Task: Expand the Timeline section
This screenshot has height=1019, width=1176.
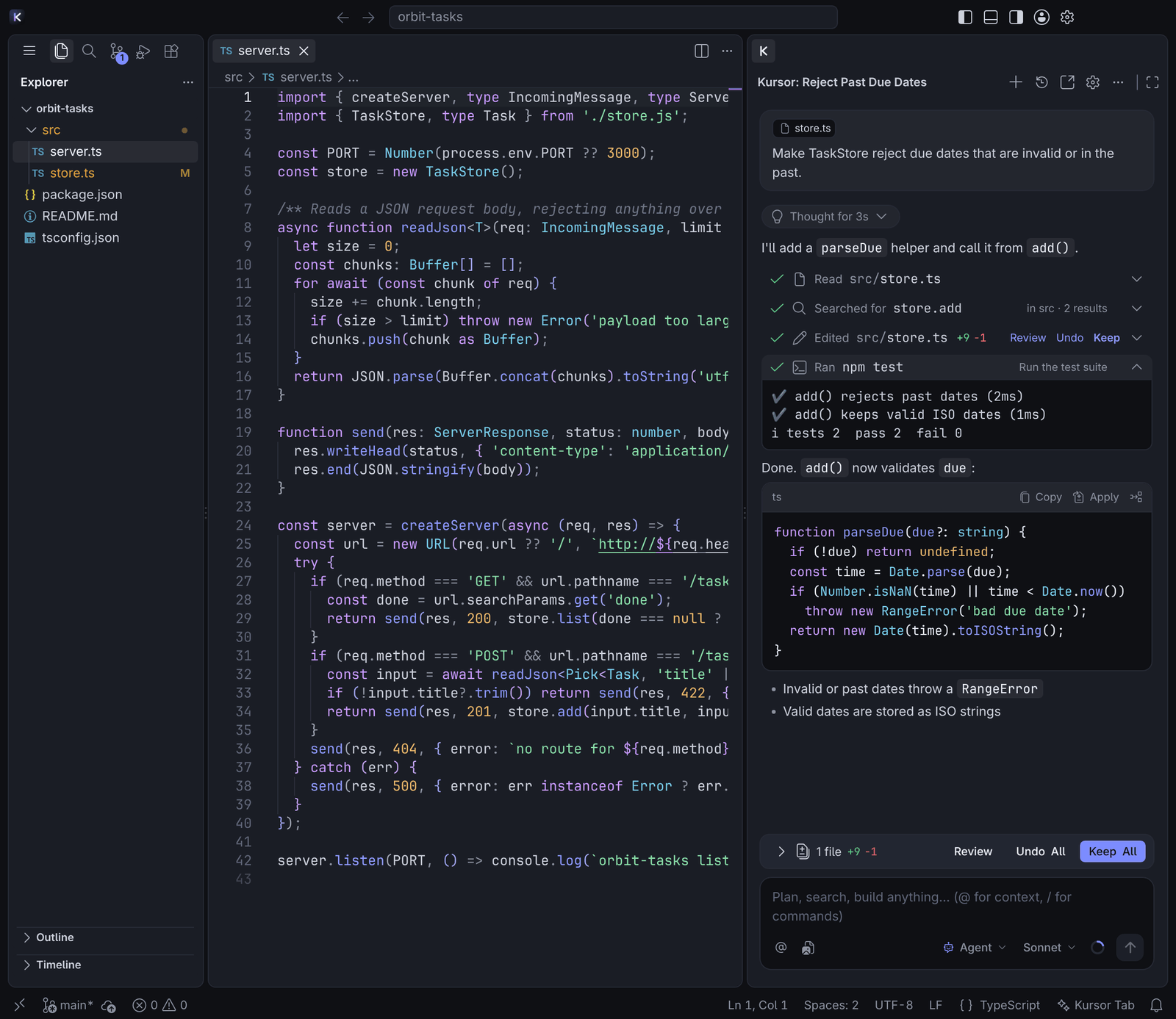Action: pyautogui.click(x=106, y=965)
